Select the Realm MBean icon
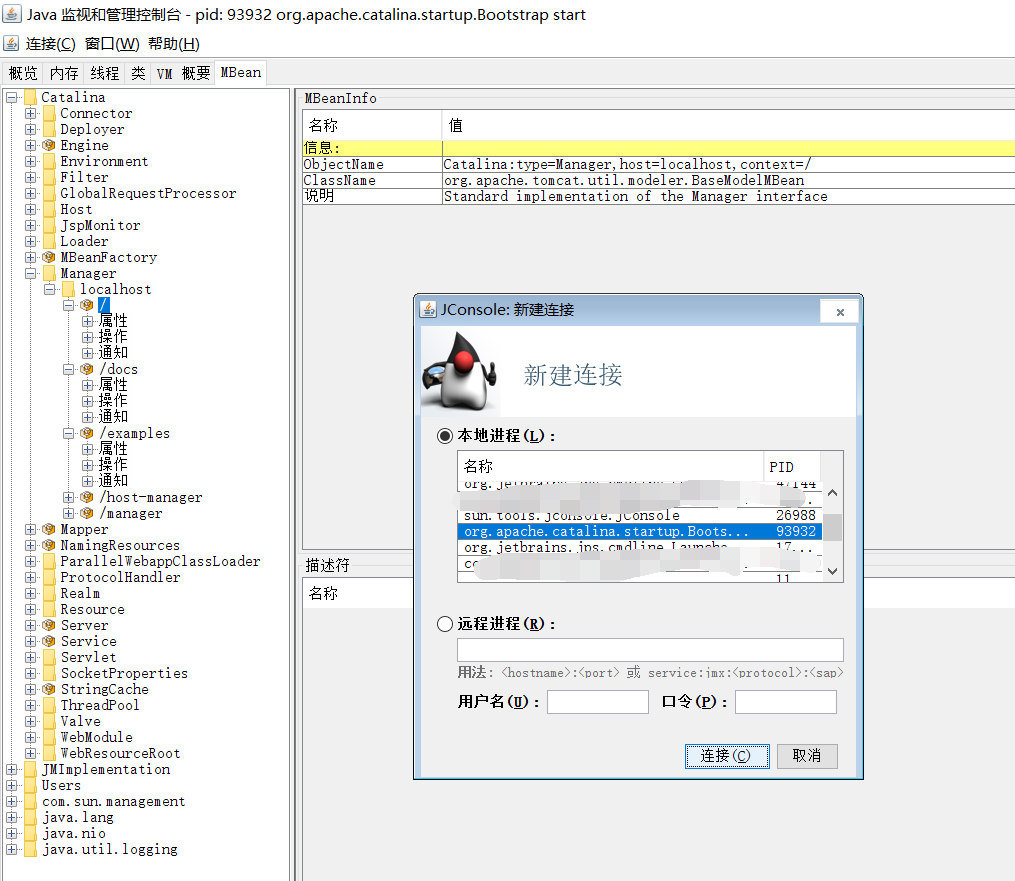Viewport: 1015px width, 881px height. pyautogui.click(x=48, y=593)
